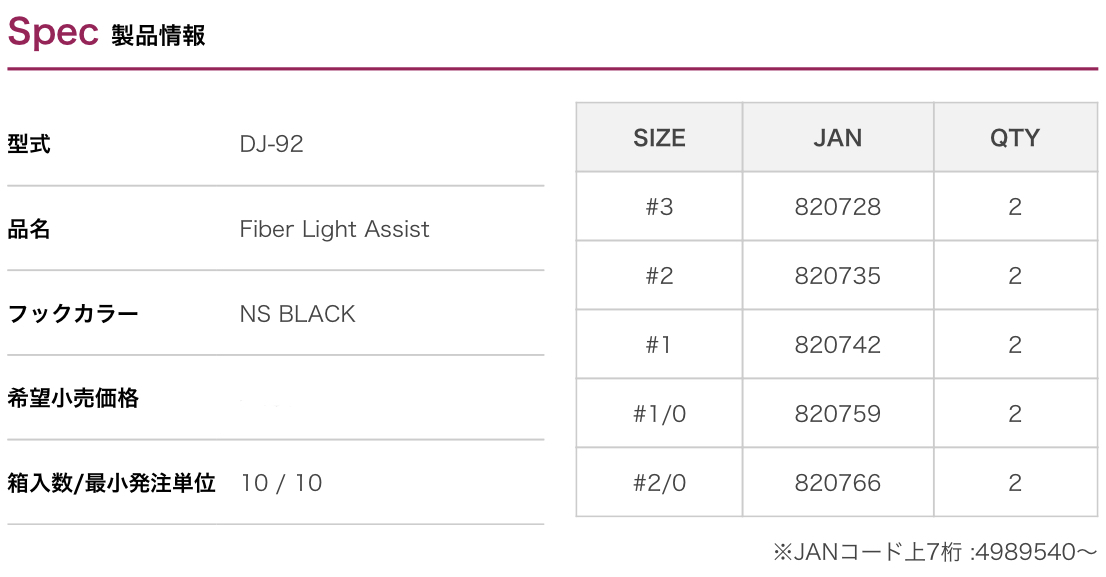This screenshot has width=1106, height=577.
Task: Click the JAN column header
Action: (x=837, y=138)
